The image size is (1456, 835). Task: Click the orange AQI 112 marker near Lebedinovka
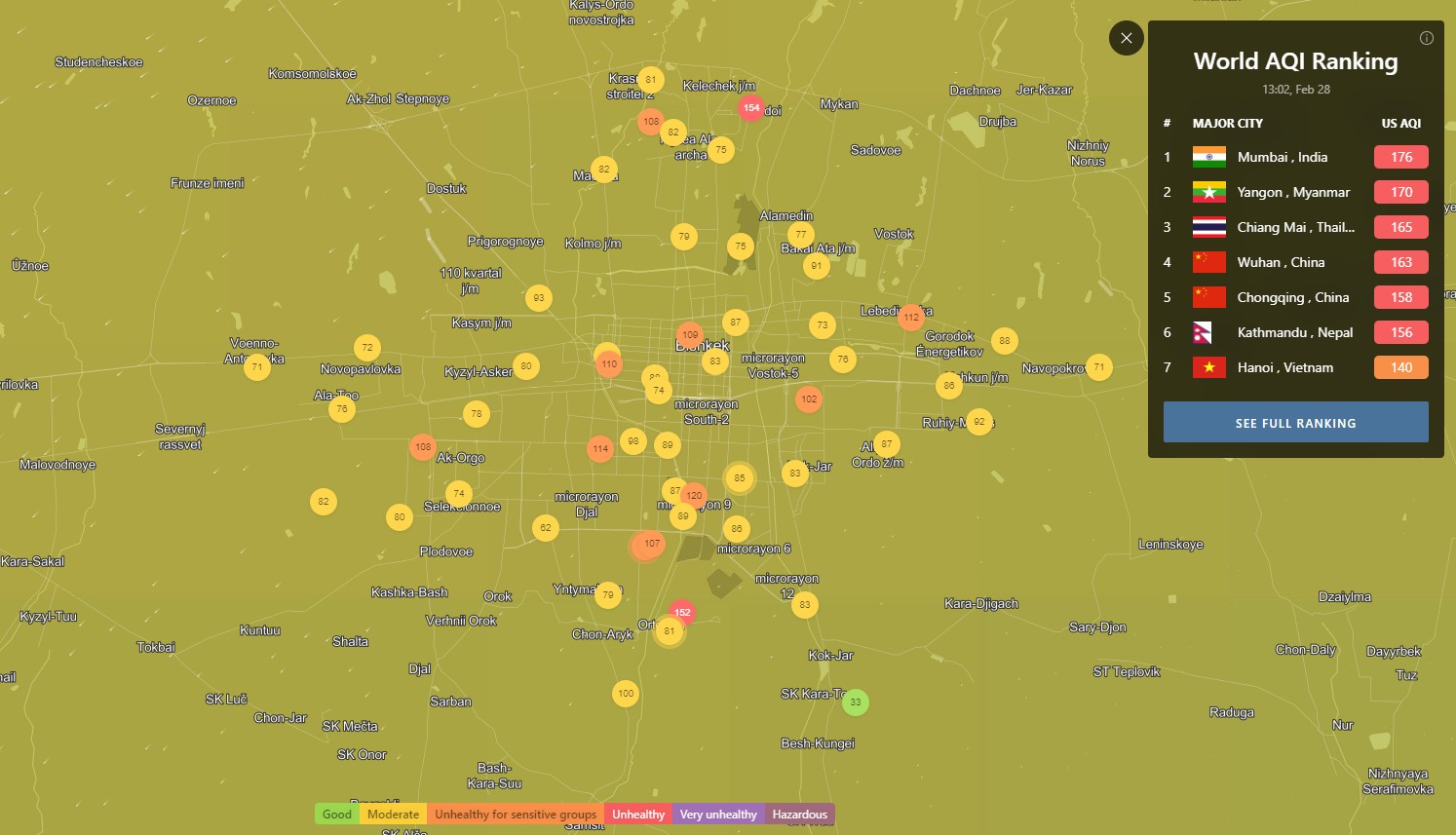pyautogui.click(x=911, y=317)
